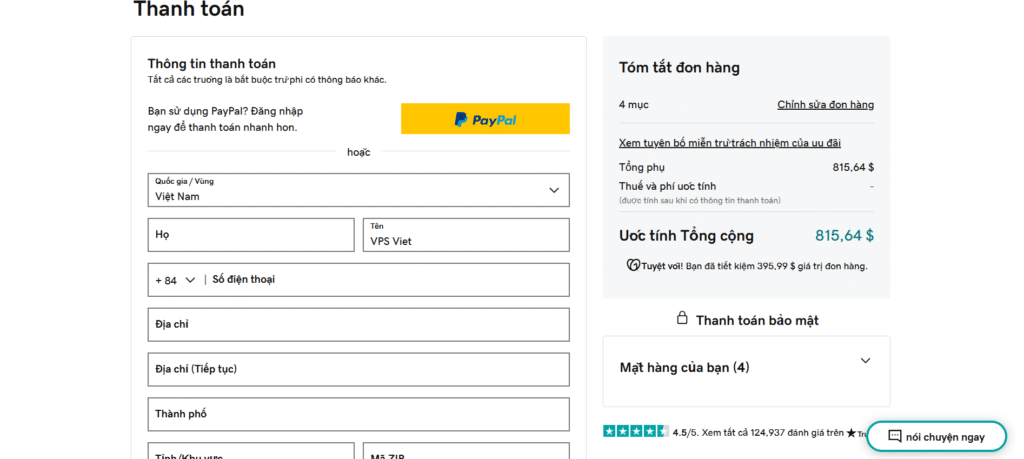
Task: Click the green Trustpilot star rating
Action: (x=635, y=431)
